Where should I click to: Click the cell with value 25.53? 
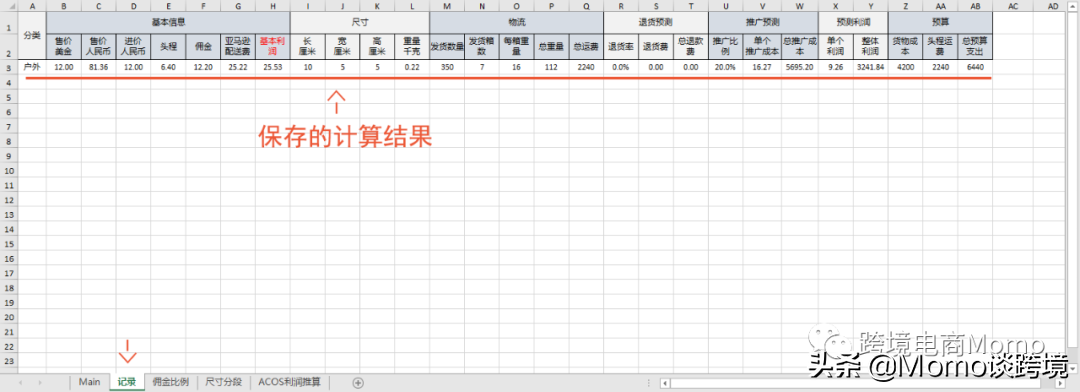tap(272, 68)
